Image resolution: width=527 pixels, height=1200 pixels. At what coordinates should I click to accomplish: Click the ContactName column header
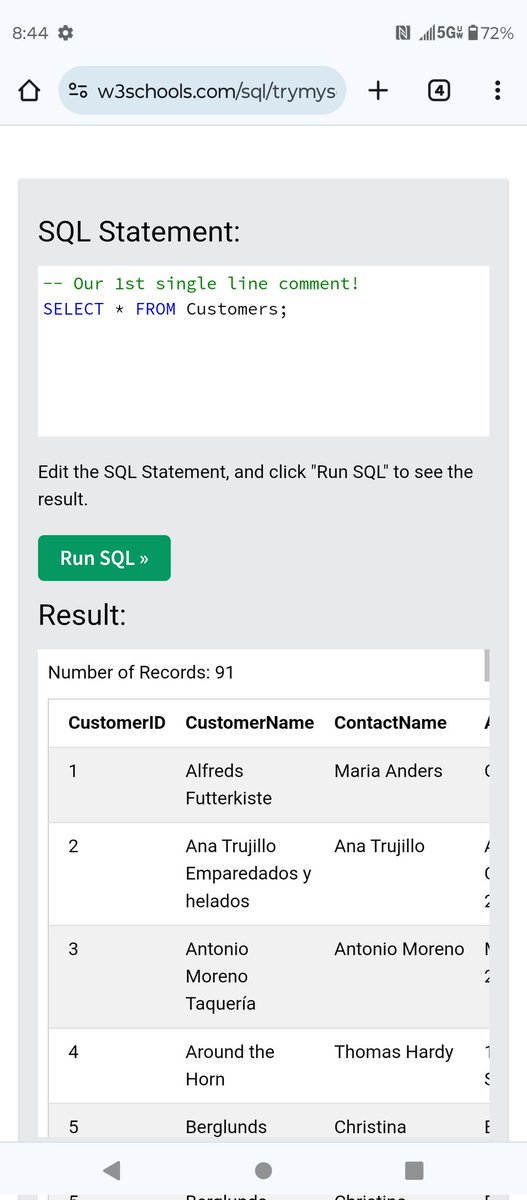pyautogui.click(x=390, y=723)
